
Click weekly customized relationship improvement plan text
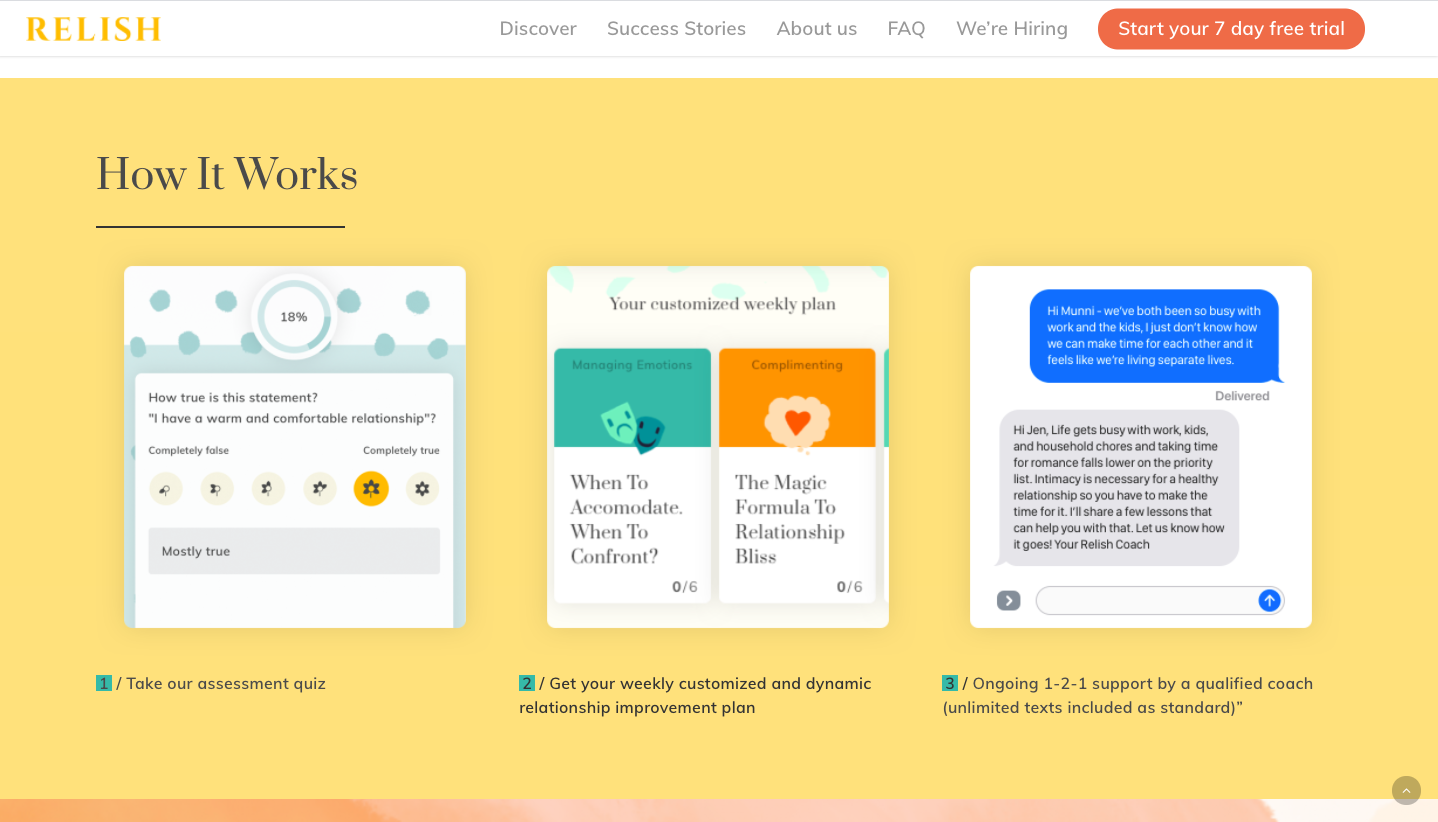[695, 695]
